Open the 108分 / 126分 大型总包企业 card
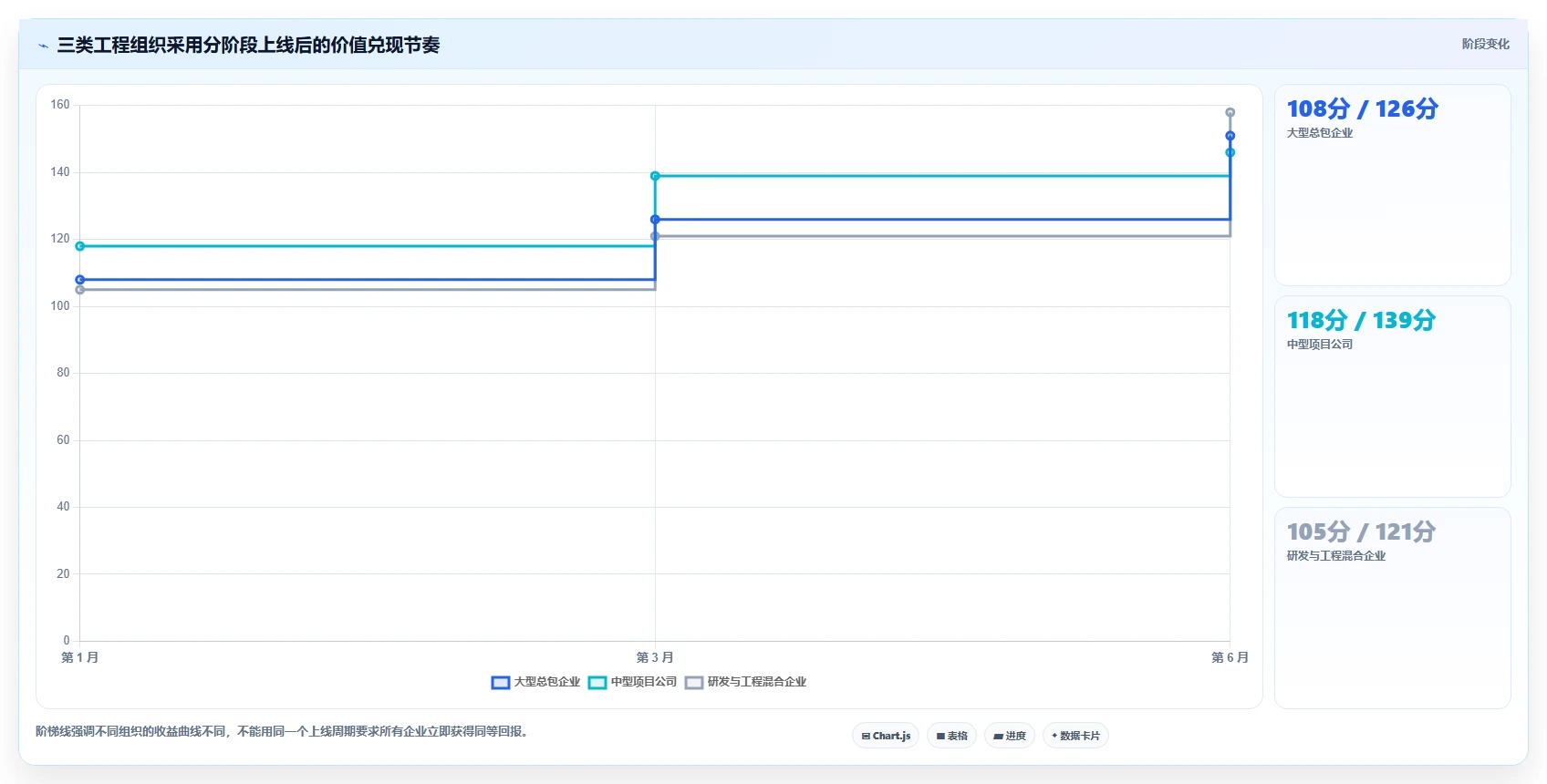The height and width of the screenshot is (784, 1547). (1393, 185)
